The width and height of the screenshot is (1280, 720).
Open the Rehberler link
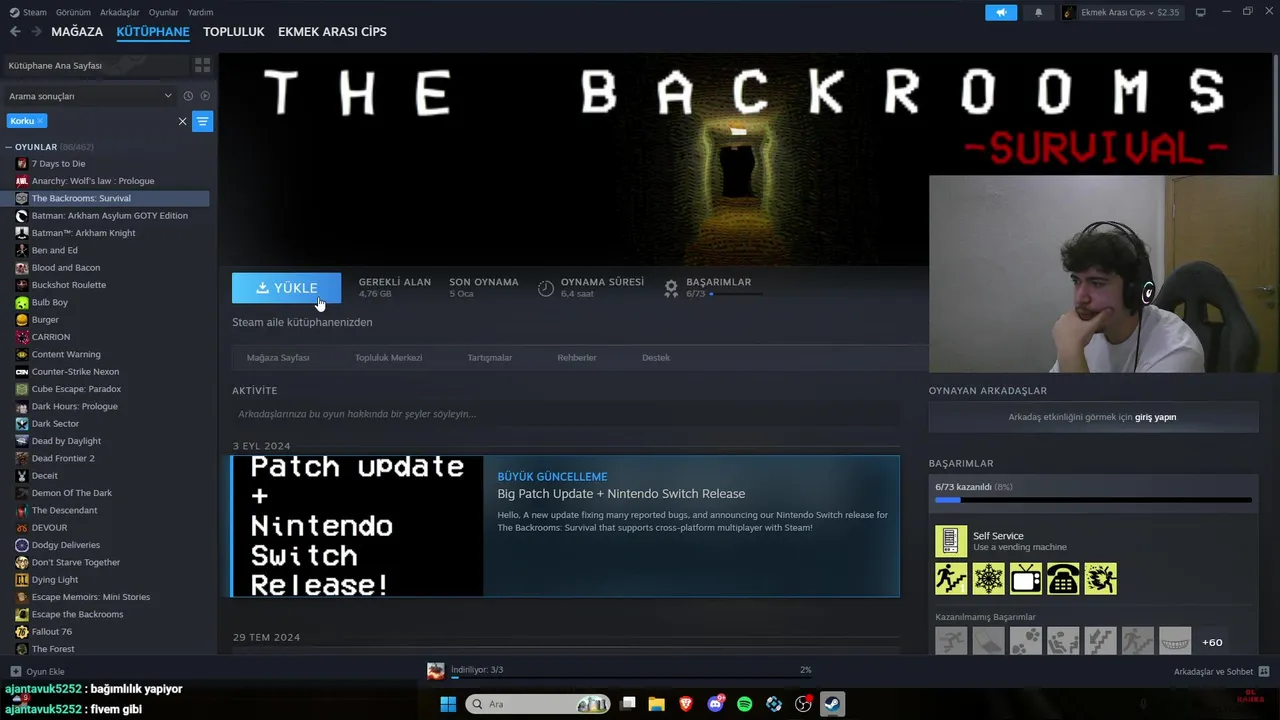(577, 358)
